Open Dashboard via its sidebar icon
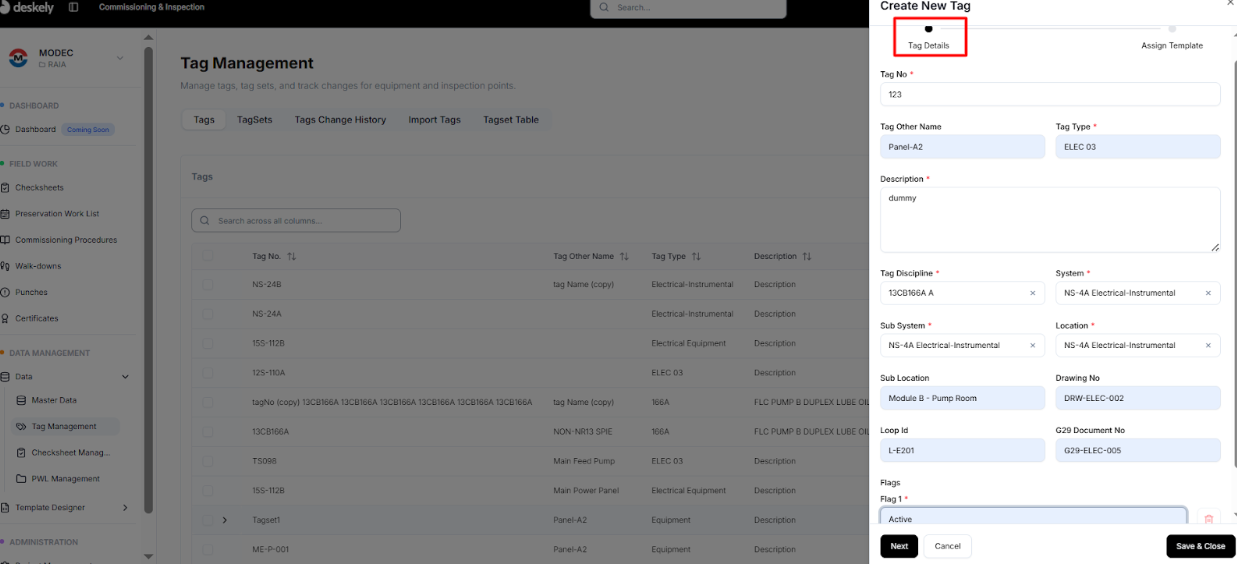Viewport: 1237px width, 564px height. click(5, 129)
